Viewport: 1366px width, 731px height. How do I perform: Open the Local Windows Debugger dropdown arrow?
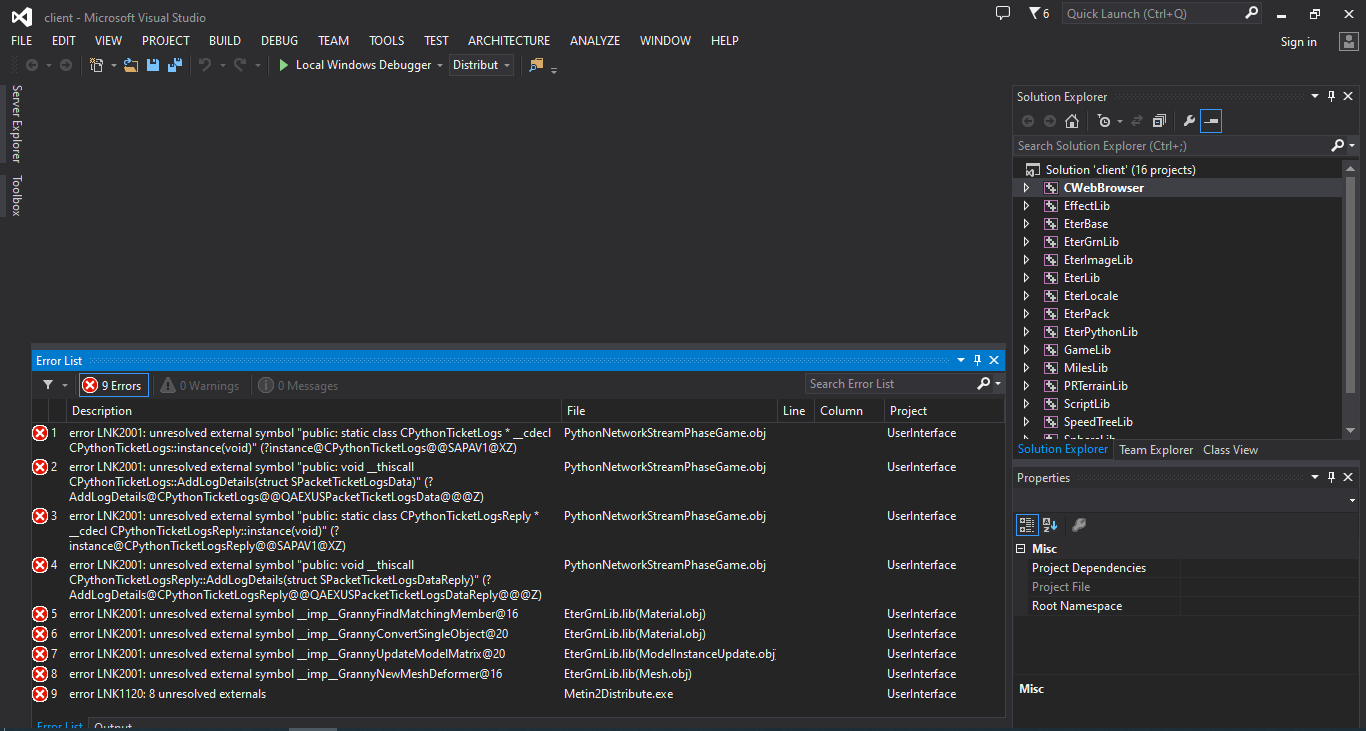point(440,66)
